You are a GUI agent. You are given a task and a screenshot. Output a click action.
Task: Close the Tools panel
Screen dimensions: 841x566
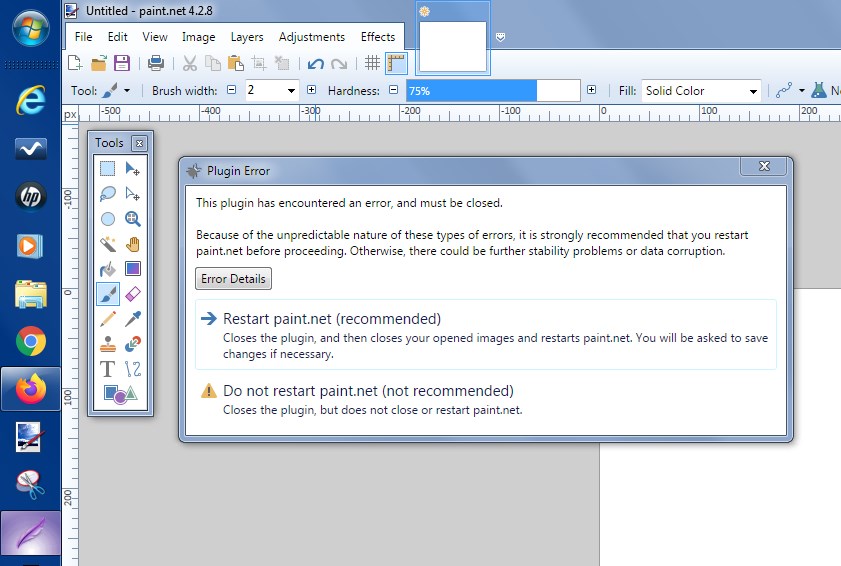point(139,143)
